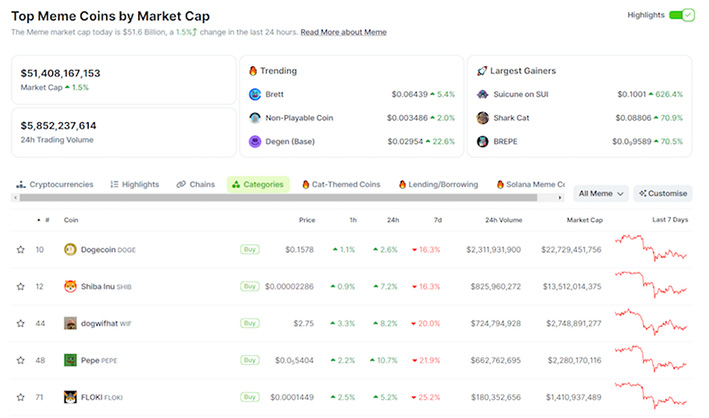Click the Degen (Base) coin icon
The image size is (709, 418).
click(255, 142)
